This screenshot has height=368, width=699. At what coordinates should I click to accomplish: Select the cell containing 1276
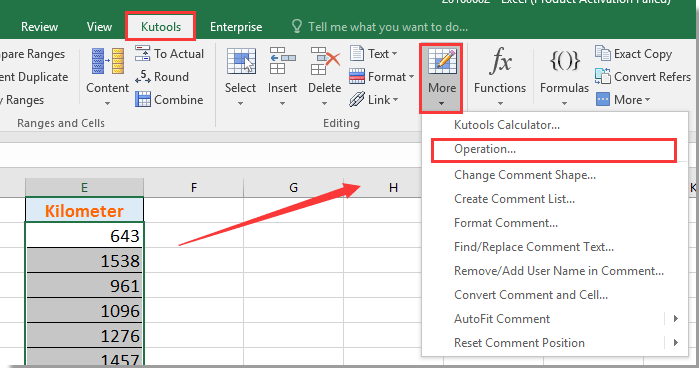coord(84,335)
